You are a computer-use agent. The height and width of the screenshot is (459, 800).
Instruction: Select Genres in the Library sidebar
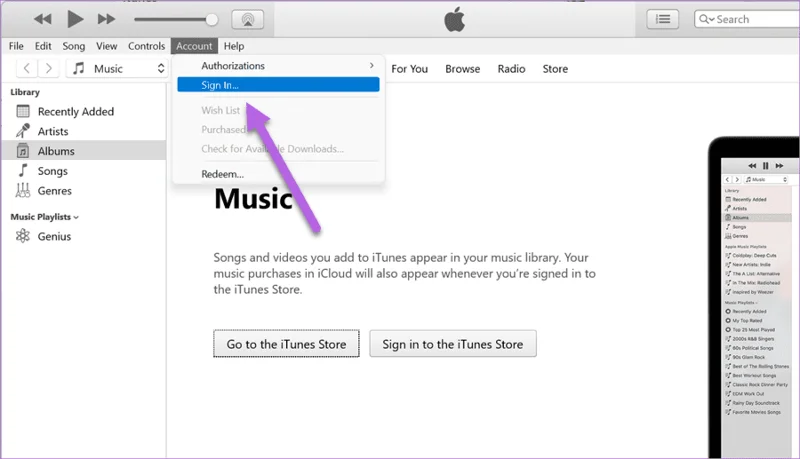point(84,191)
